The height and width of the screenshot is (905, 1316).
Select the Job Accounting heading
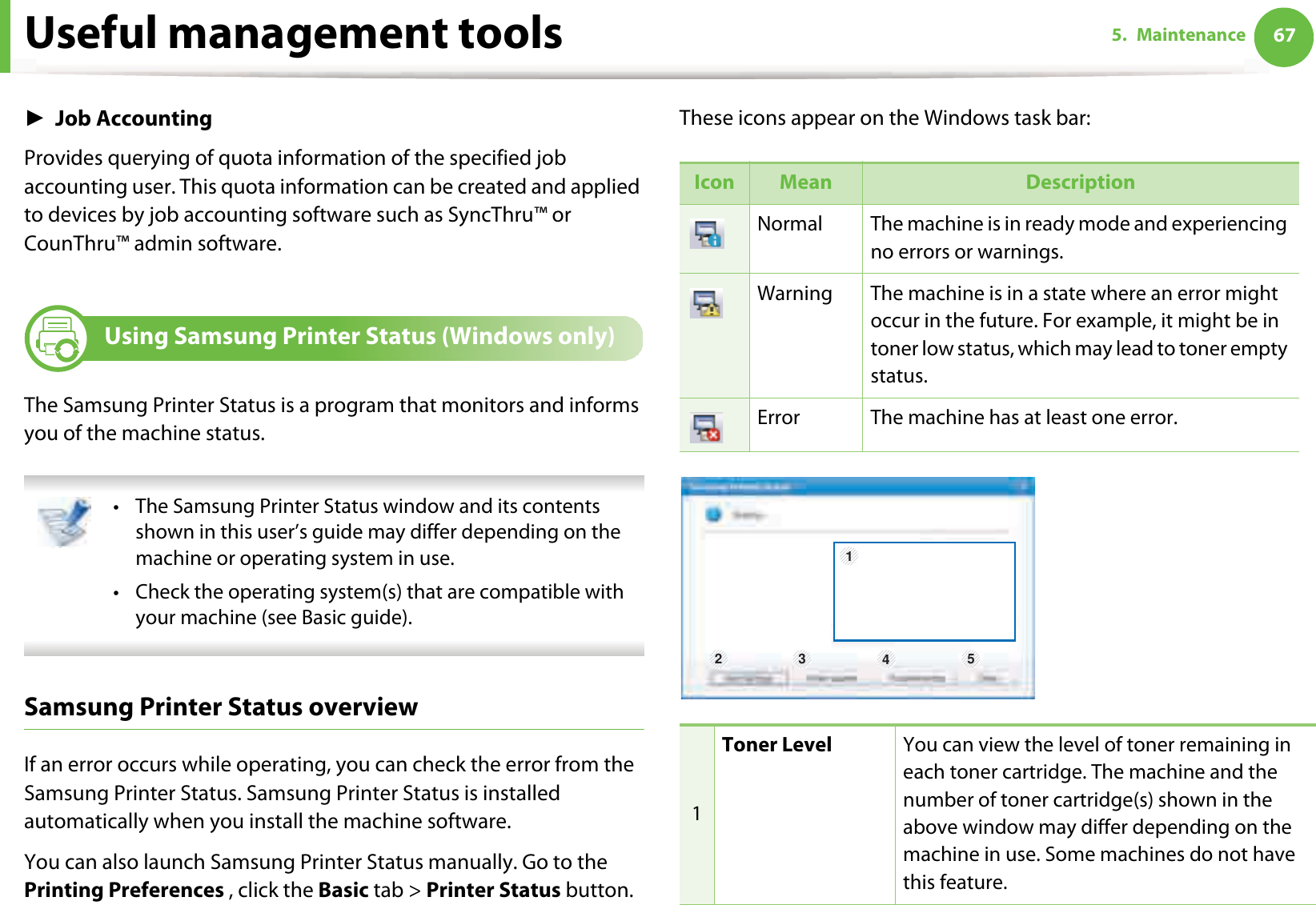coord(133,118)
